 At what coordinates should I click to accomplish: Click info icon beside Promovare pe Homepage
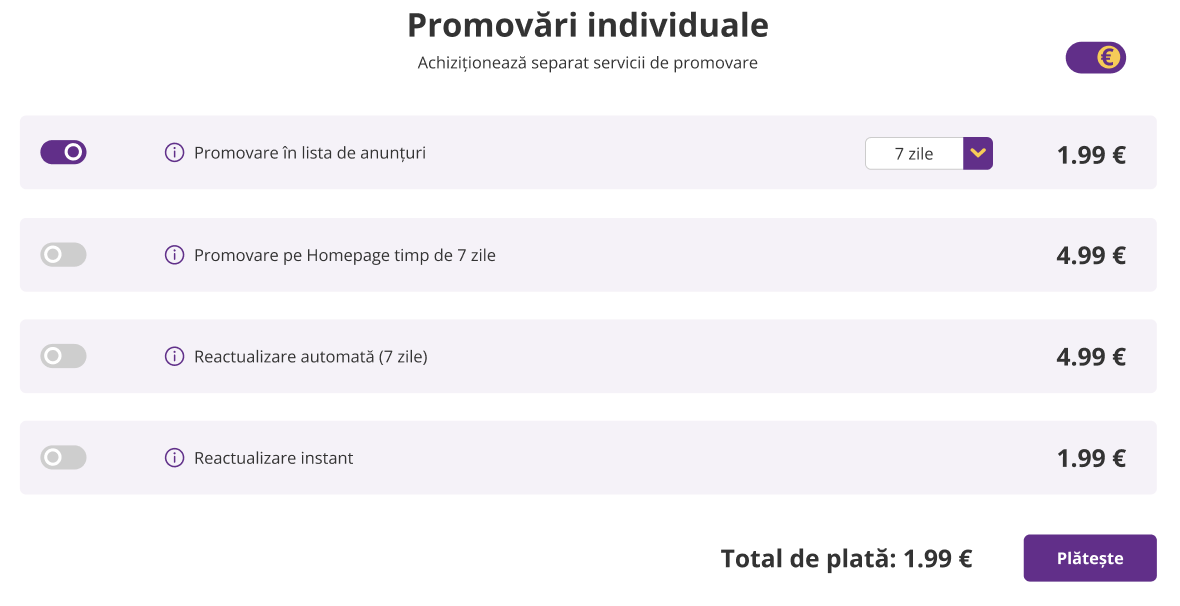click(x=174, y=255)
